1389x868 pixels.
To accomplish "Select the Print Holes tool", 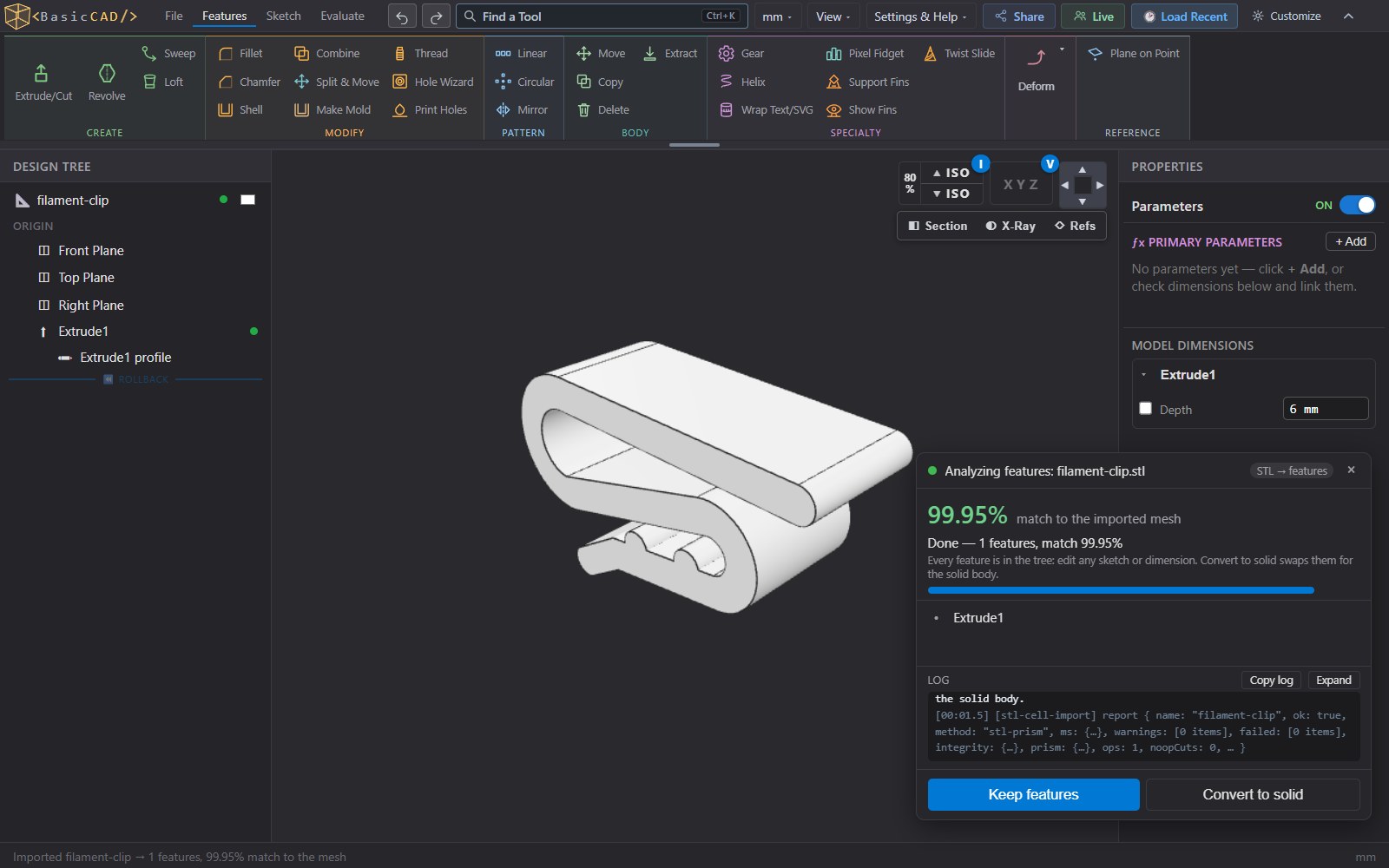I will click(x=430, y=109).
